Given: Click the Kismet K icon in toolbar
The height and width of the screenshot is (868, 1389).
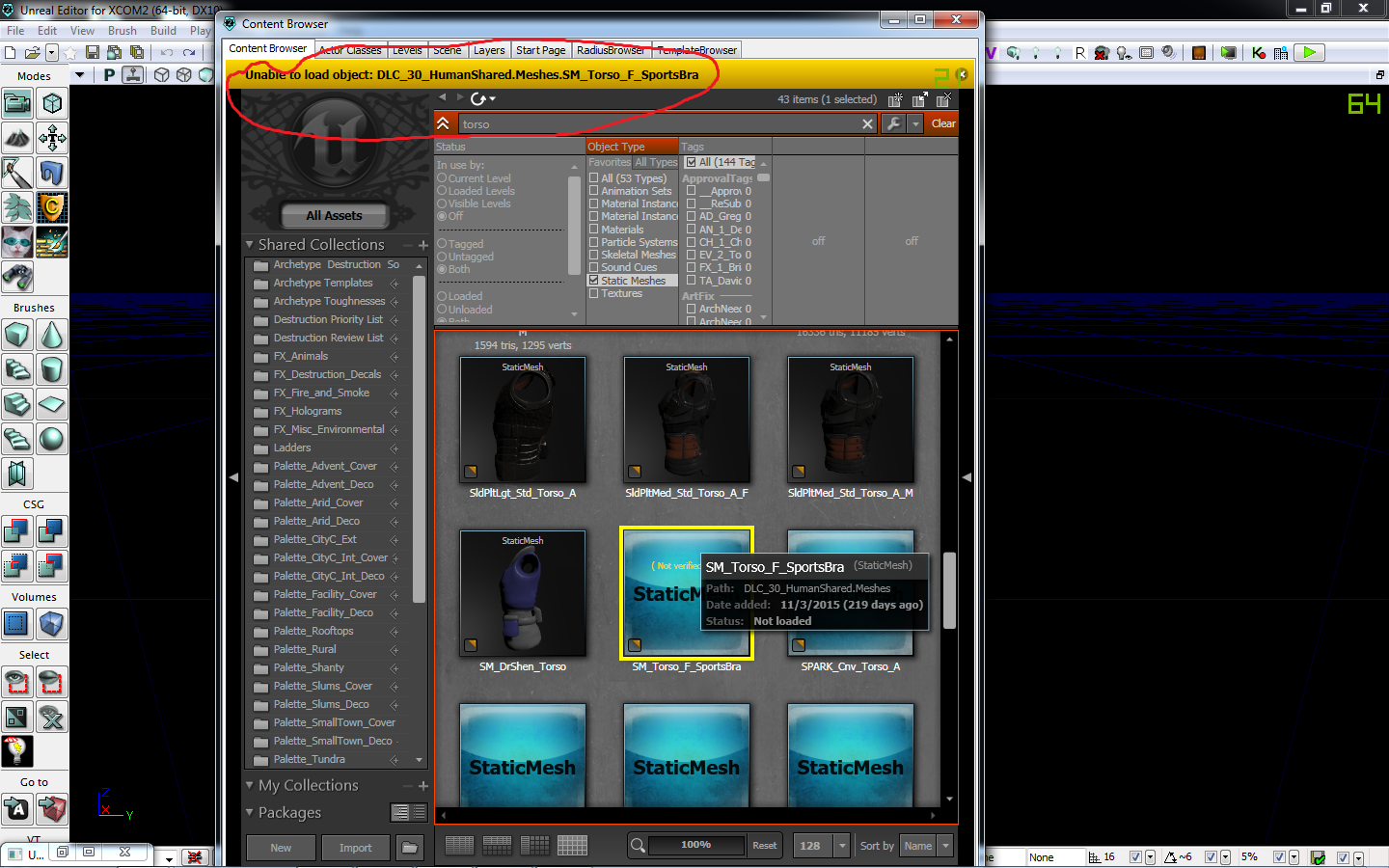Looking at the screenshot, I should click(x=1259, y=53).
